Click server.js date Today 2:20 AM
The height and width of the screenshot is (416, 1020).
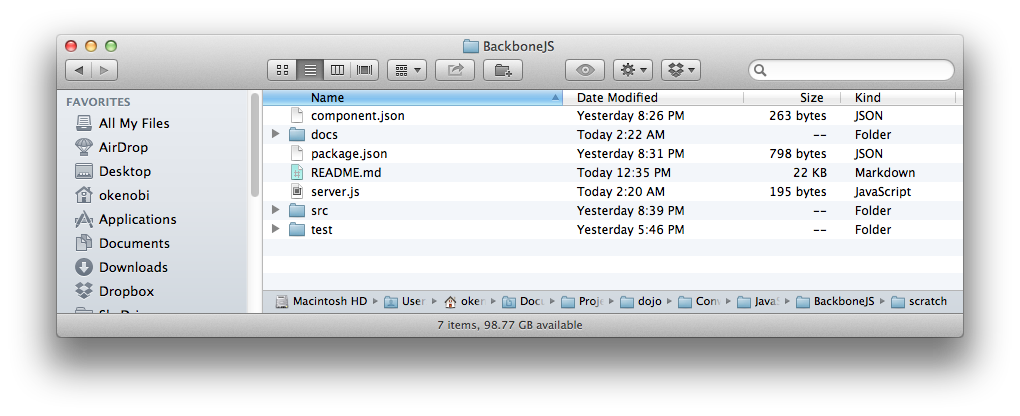[621, 192]
